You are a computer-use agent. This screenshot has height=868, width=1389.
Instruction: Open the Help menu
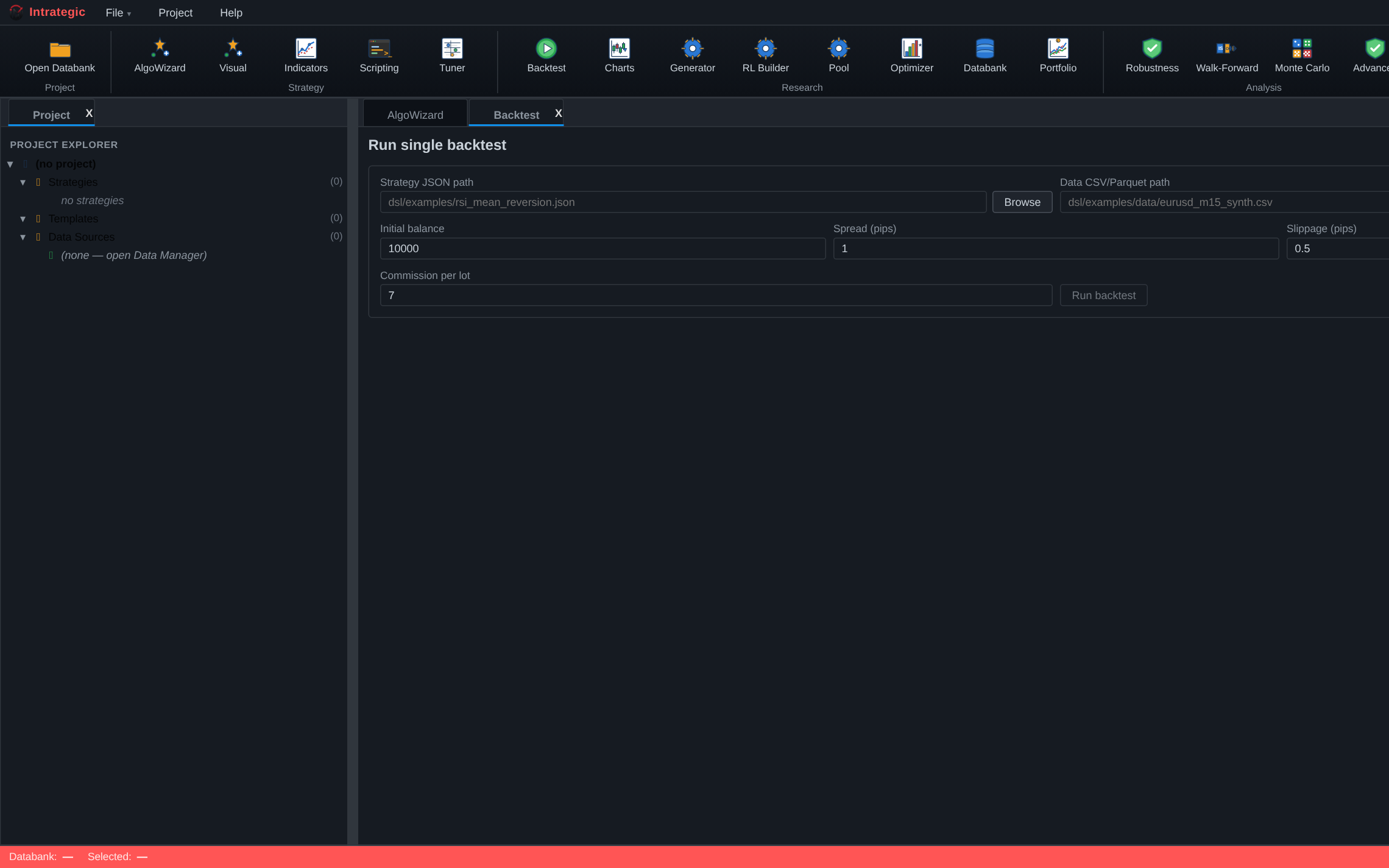tap(231, 13)
